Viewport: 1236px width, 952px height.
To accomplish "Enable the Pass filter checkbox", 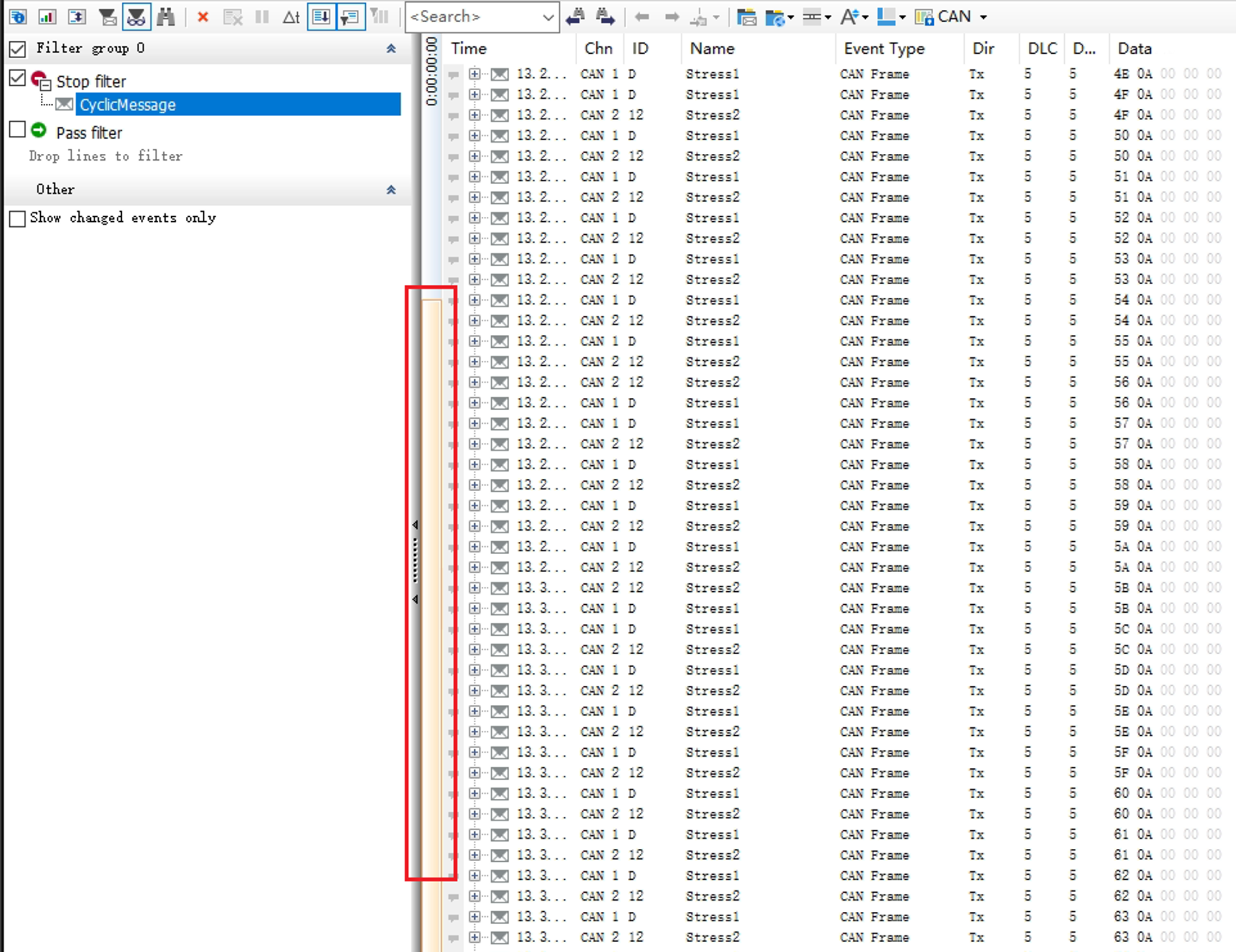I will coord(18,130).
